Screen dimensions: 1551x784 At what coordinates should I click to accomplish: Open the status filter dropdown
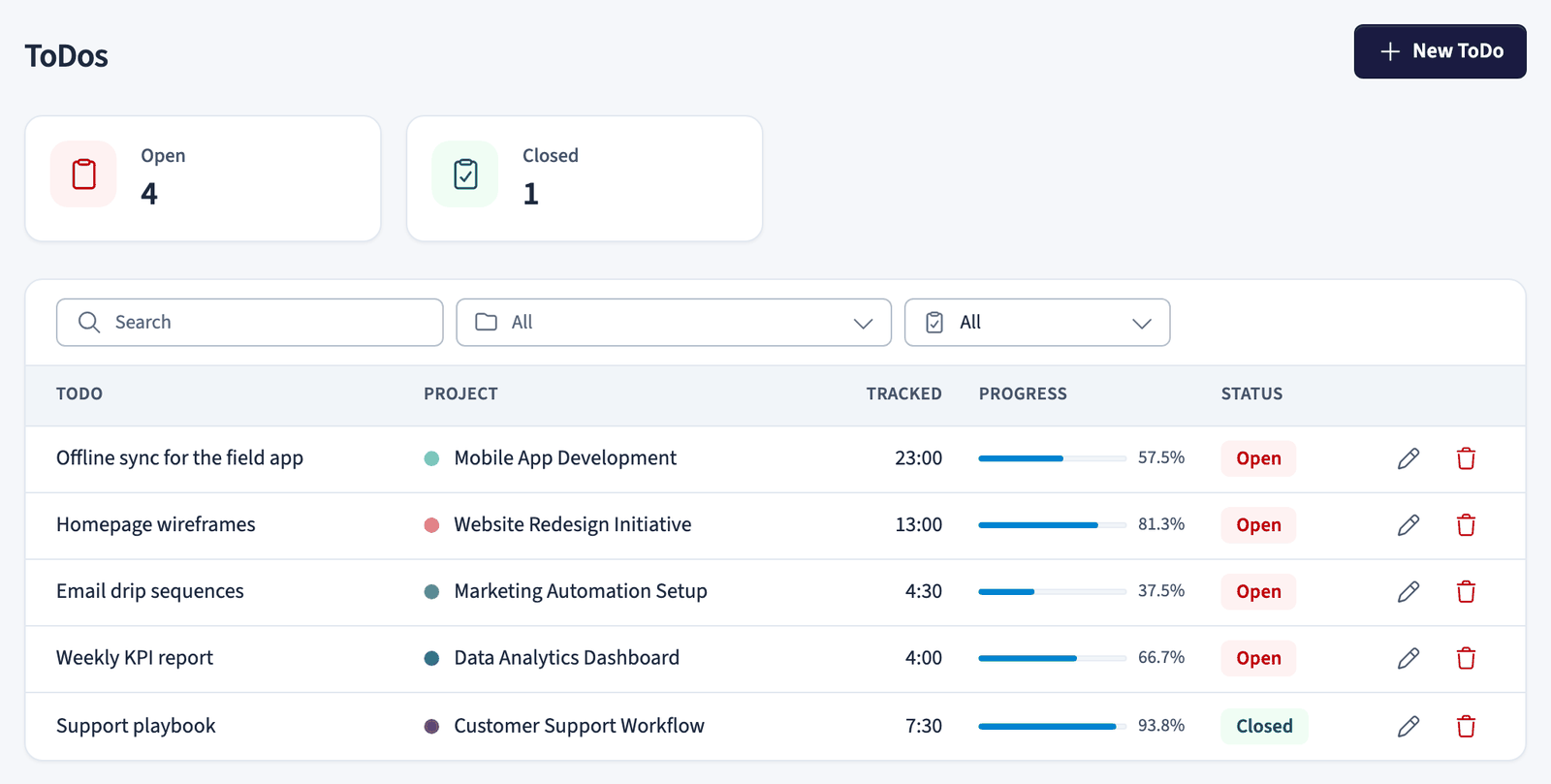click(x=1037, y=323)
